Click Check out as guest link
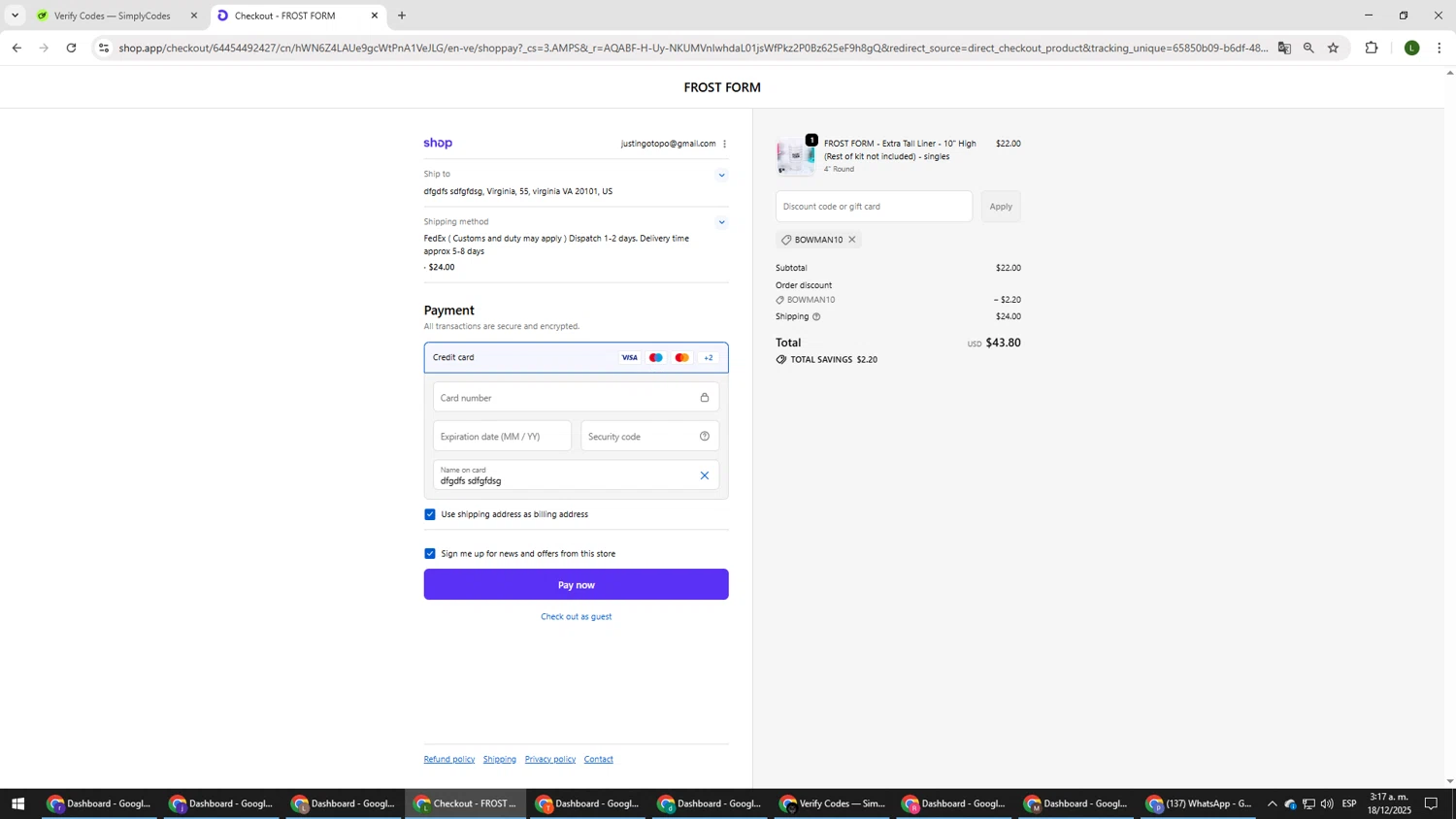 (576, 617)
